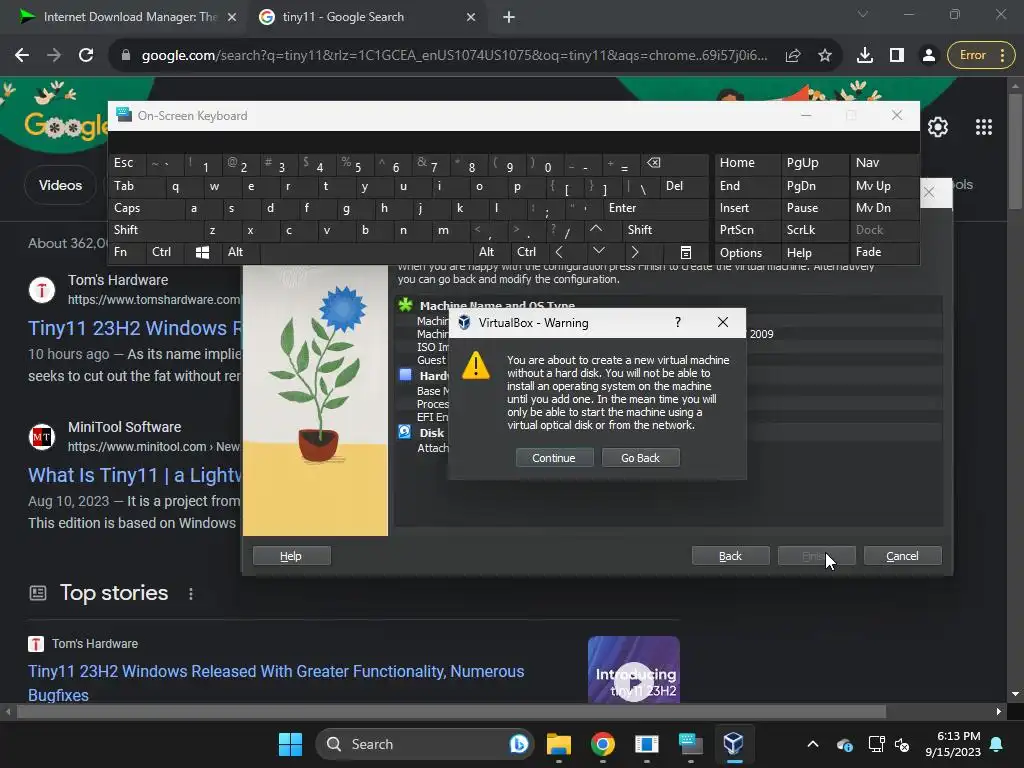This screenshot has height=768, width=1024.
Task: Click Chrome forward navigation arrow
Action: click(x=54, y=56)
